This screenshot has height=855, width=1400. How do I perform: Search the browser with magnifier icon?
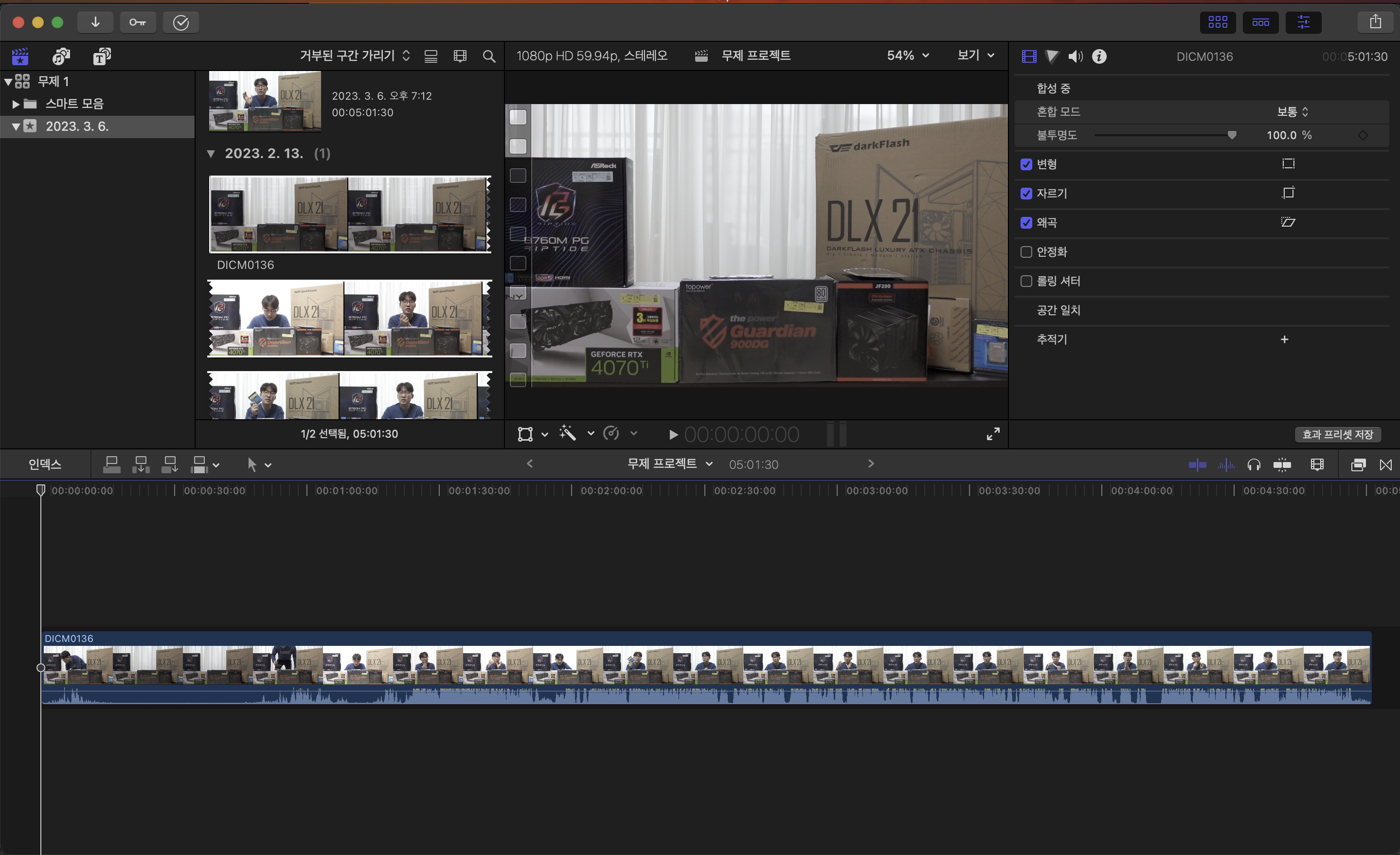pos(488,56)
